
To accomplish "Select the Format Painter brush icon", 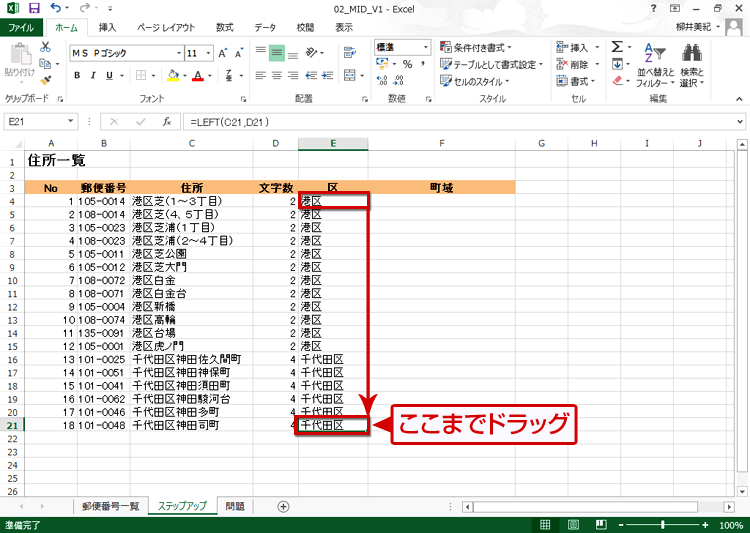I will 45,80.
